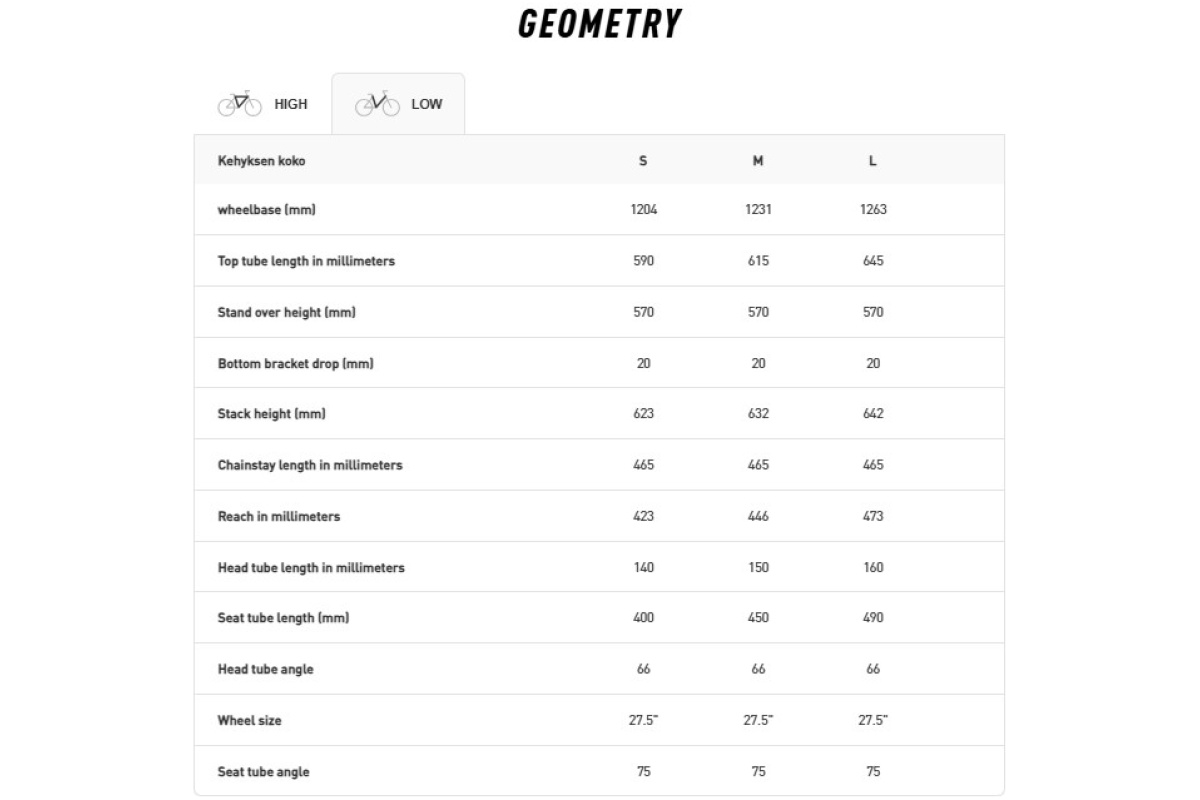
Task: Select the S size column header
Action: coord(643,161)
